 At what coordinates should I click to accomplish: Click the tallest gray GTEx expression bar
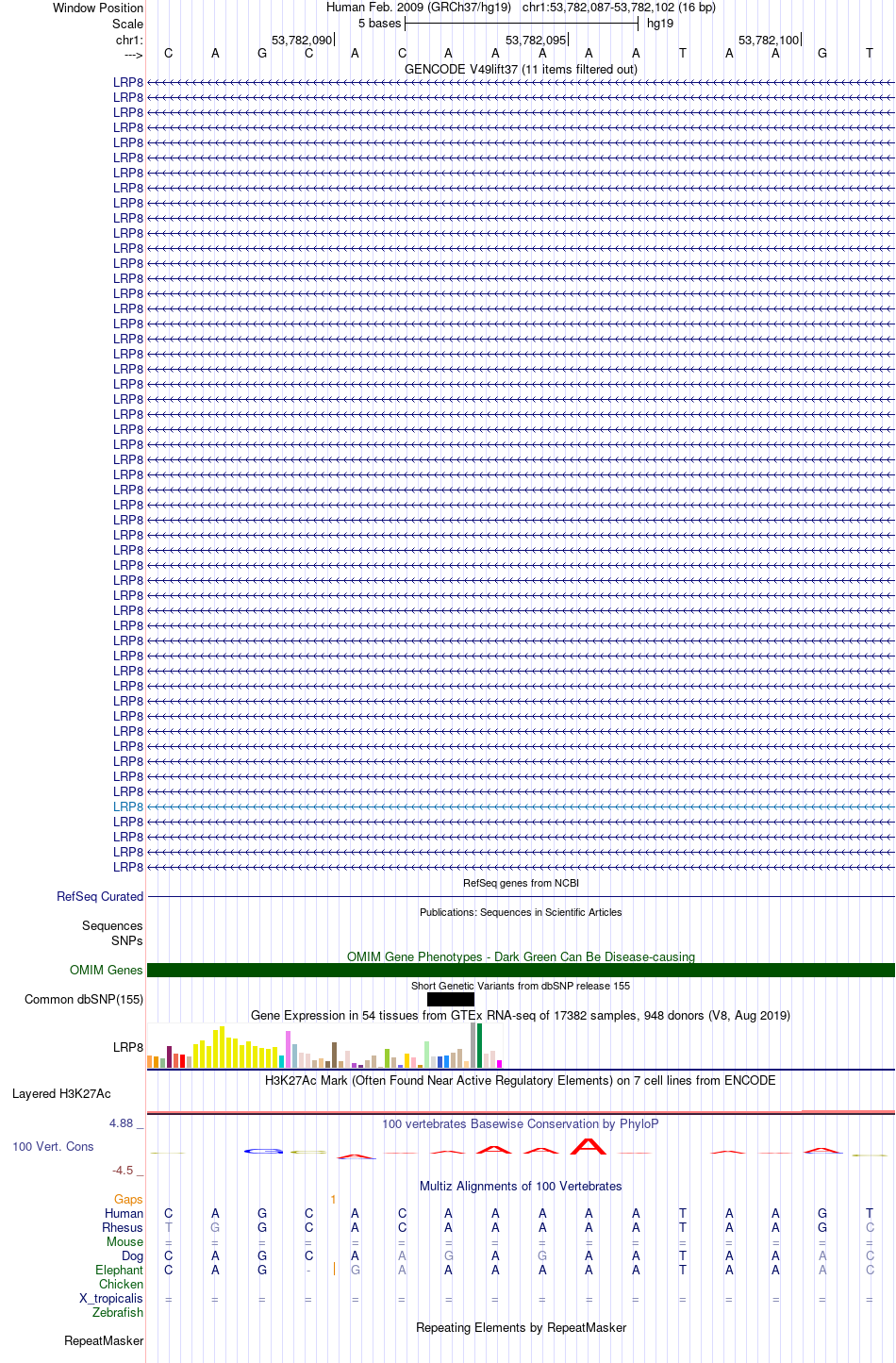pyautogui.click(x=473, y=1045)
